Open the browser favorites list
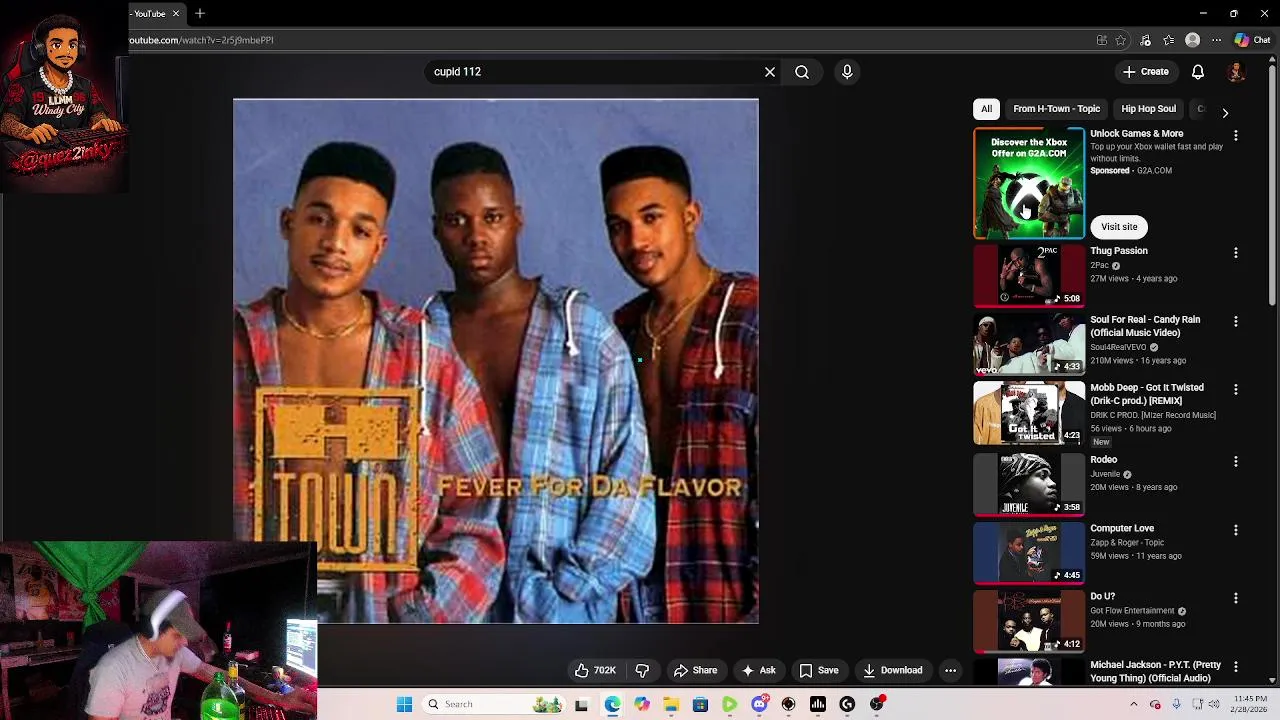 tap(1169, 40)
